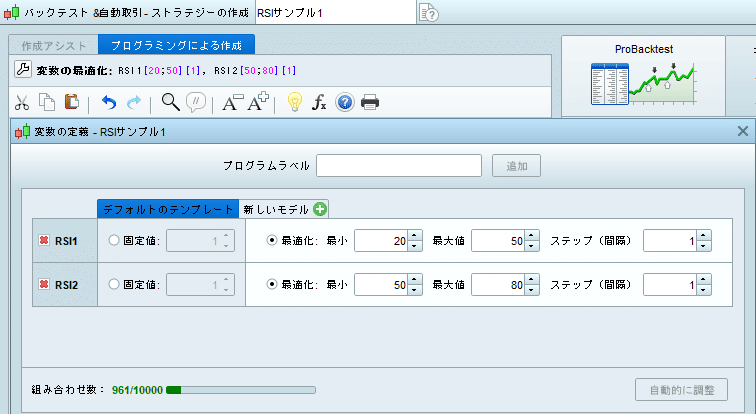Delete variable RSI2 with red X
The height and width of the screenshot is (414, 756).
click(x=44, y=284)
